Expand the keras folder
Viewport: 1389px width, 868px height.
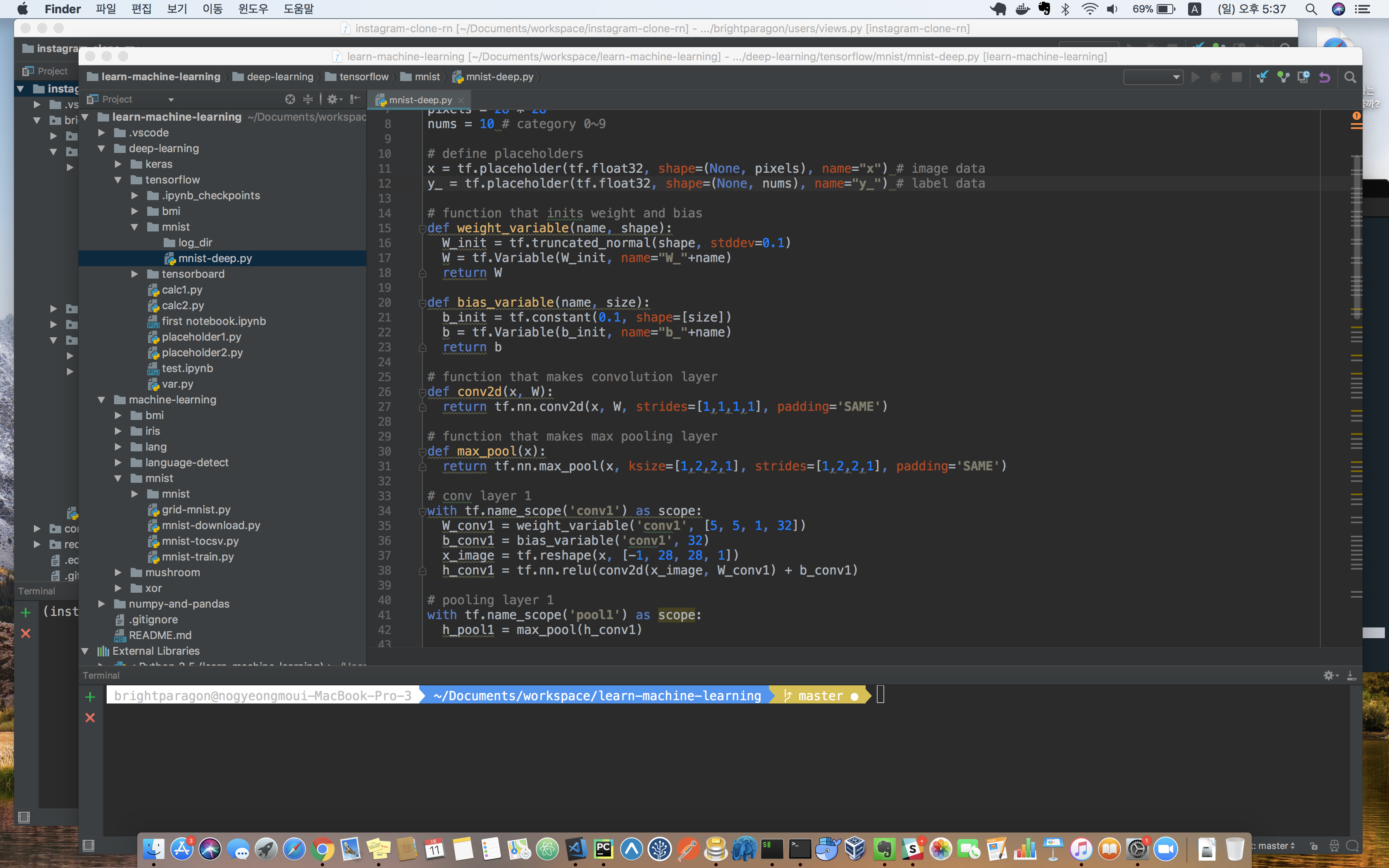pyautogui.click(x=118, y=164)
